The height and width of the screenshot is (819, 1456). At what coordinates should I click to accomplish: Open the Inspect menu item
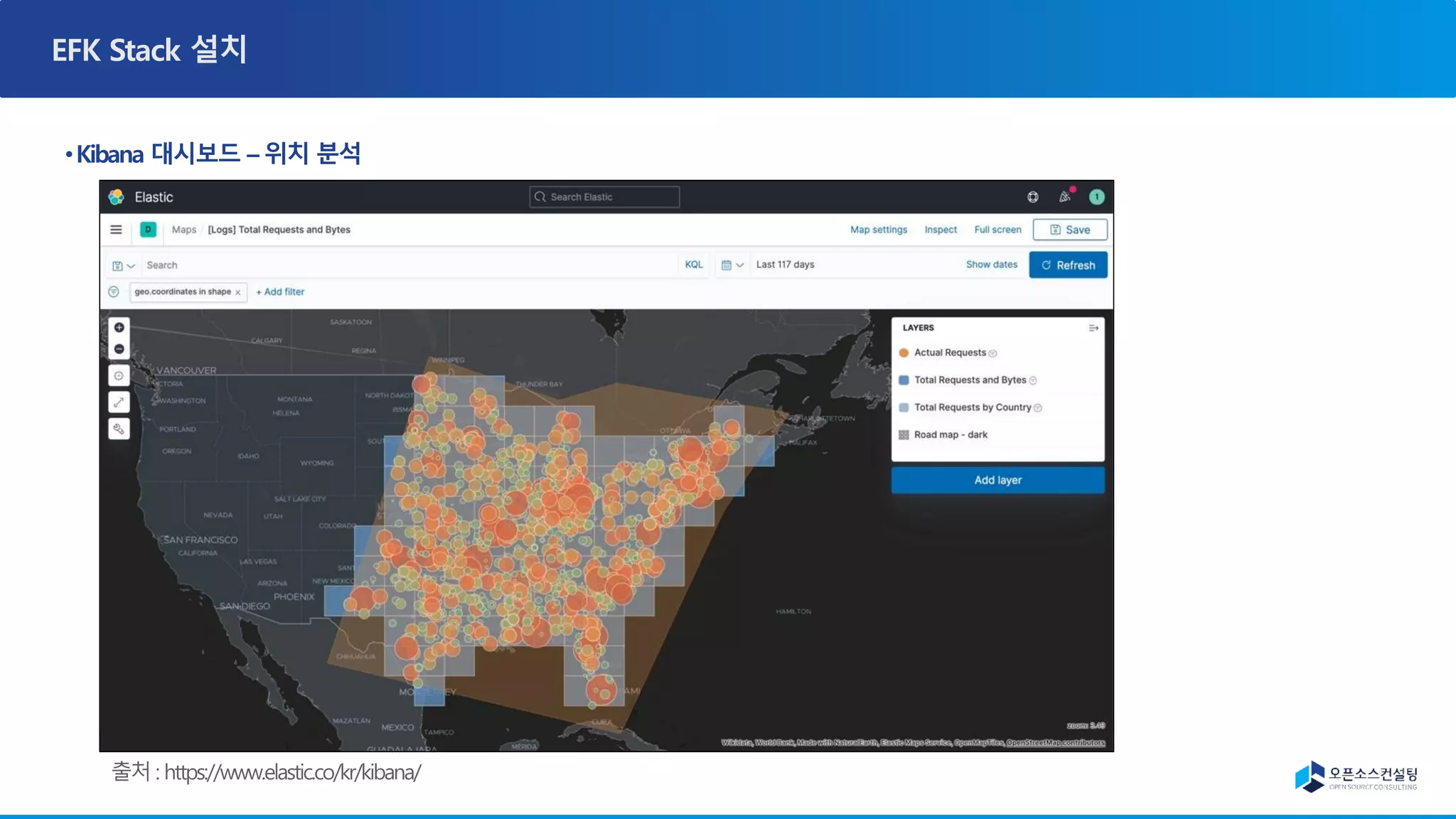pos(940,230)
